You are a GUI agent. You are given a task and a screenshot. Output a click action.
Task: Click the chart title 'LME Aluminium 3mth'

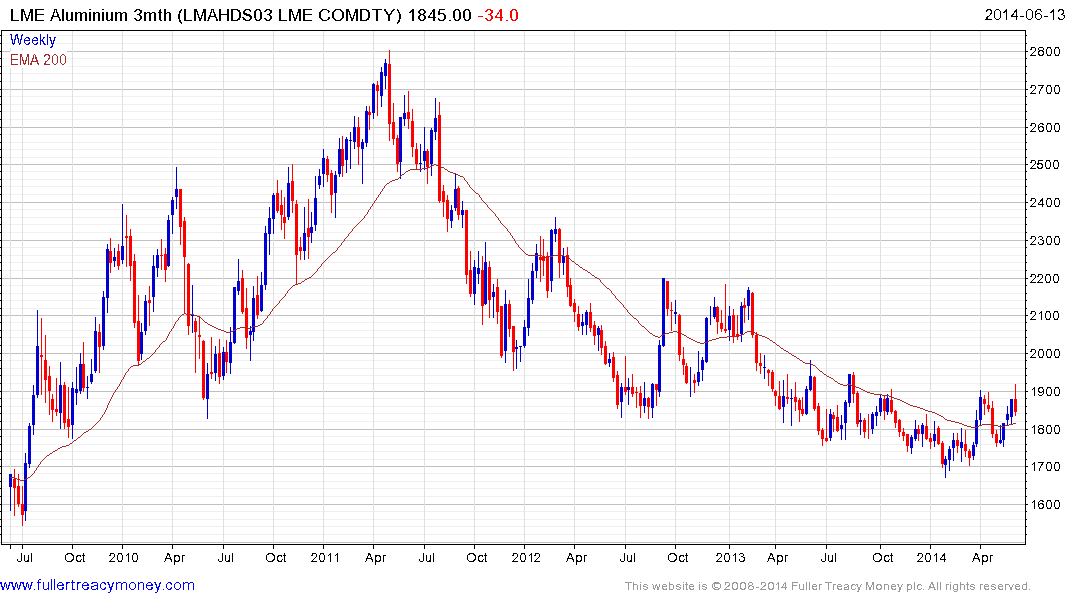[91, 15]
